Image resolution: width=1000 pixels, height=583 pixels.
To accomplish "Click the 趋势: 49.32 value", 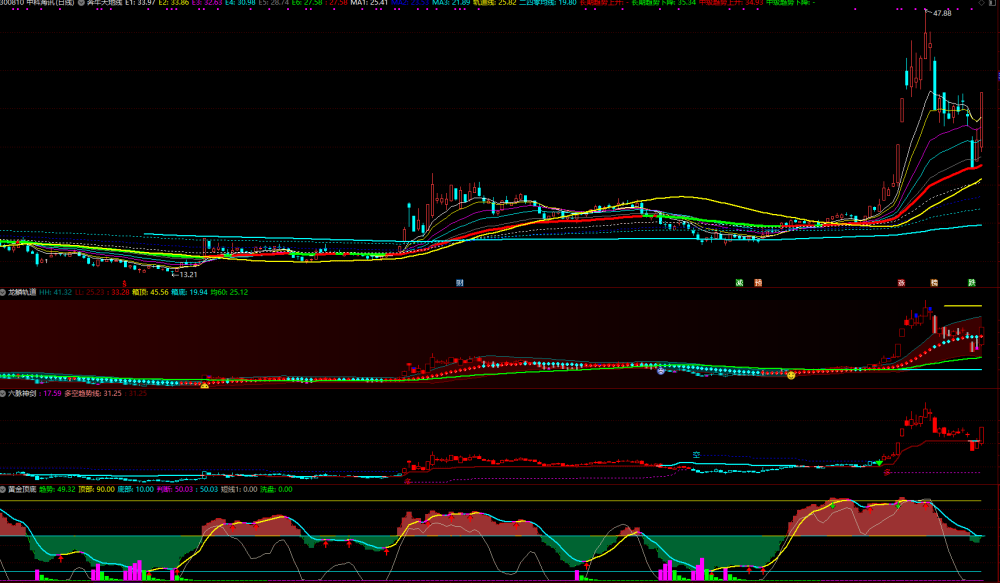I will 57,489.
